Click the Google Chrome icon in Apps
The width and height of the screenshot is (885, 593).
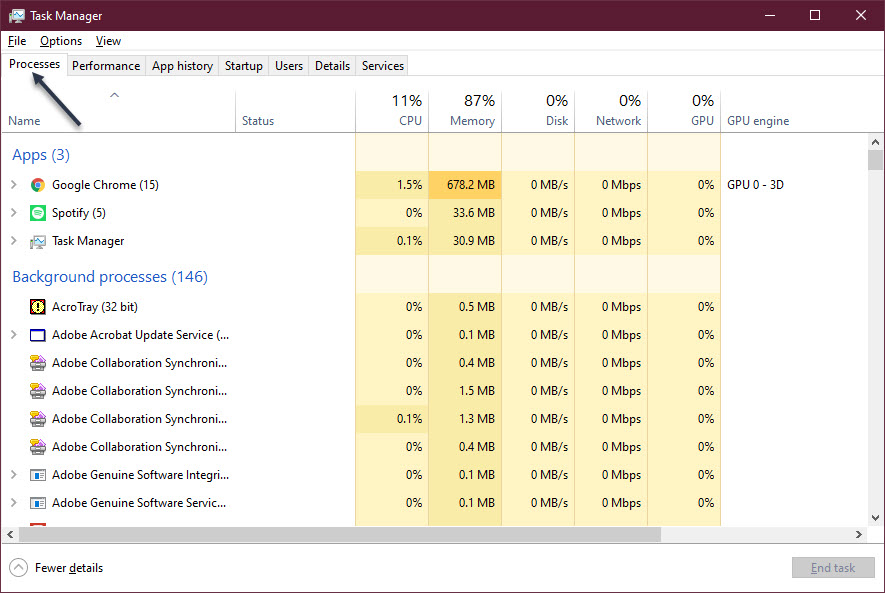(x=38, y=185)
